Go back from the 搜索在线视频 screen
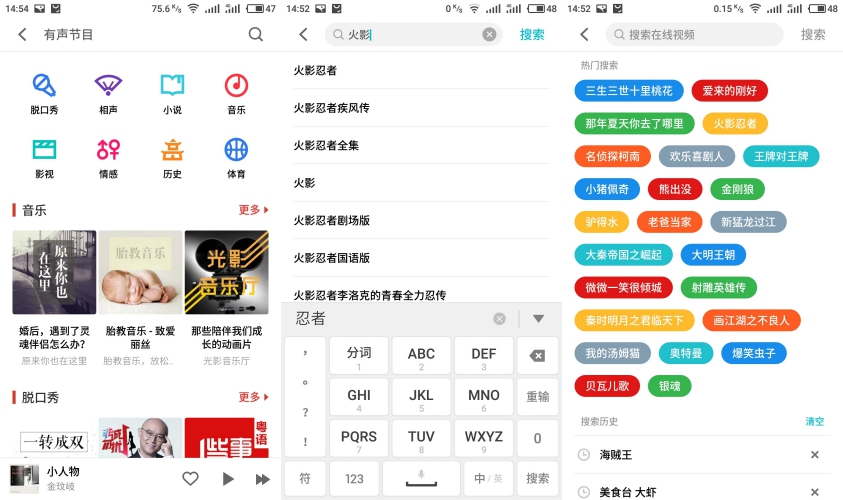This screenshot has height=500, width=843. pos(584,35)
